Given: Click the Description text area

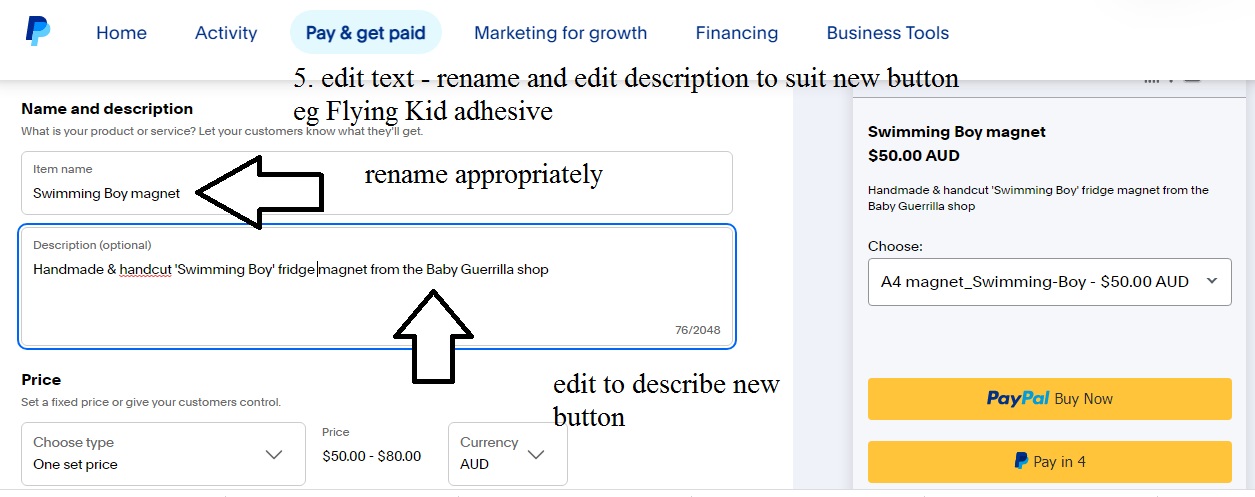Looking at the screenshot, I should click(x=378, y=287).
